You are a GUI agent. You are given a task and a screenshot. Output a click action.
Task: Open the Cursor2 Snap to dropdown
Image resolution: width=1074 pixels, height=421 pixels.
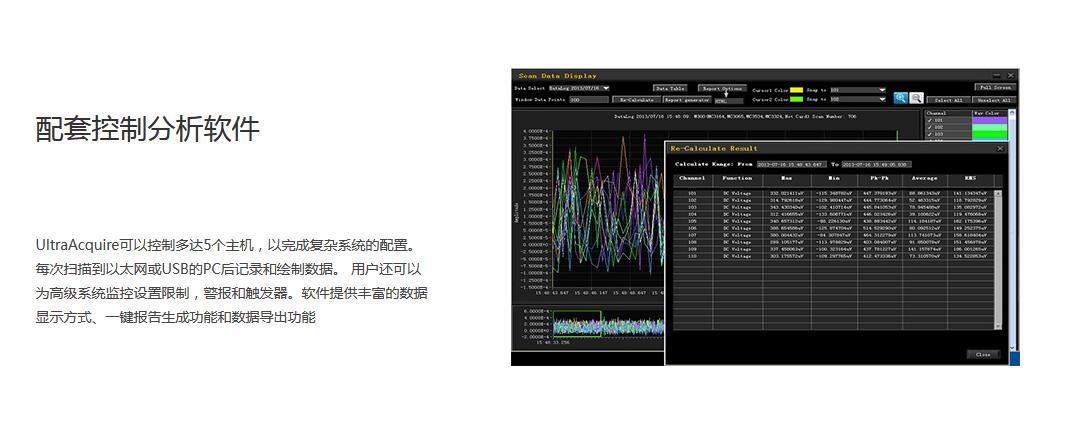point(858,99)
